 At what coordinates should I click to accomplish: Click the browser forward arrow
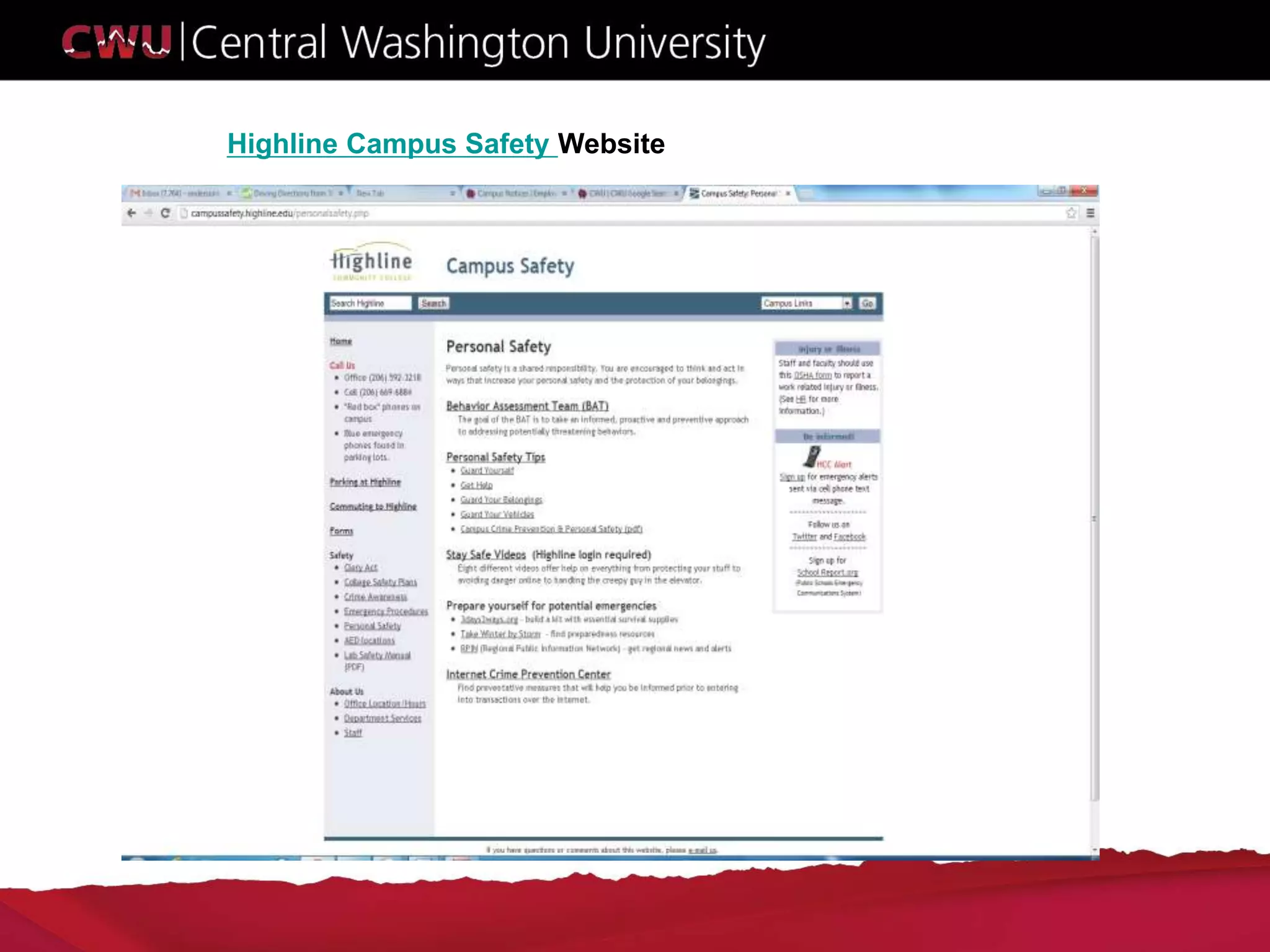pos(148,213)
